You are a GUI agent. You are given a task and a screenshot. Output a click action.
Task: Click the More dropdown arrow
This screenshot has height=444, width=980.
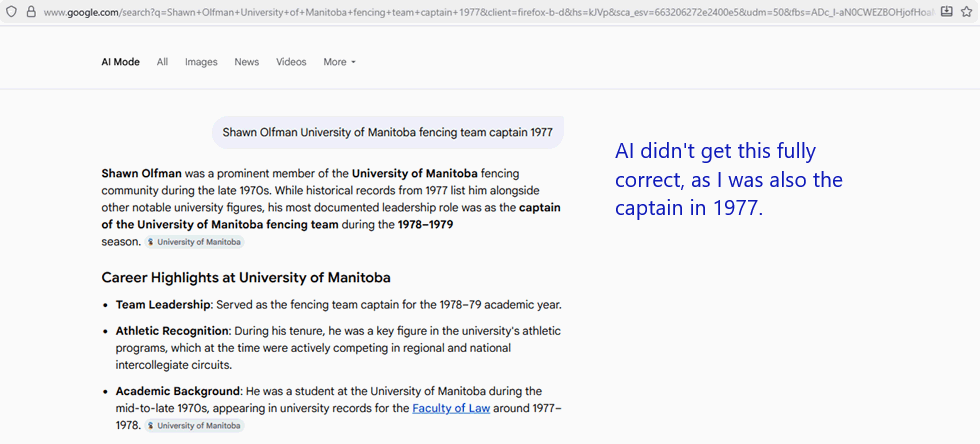point(353,63)
